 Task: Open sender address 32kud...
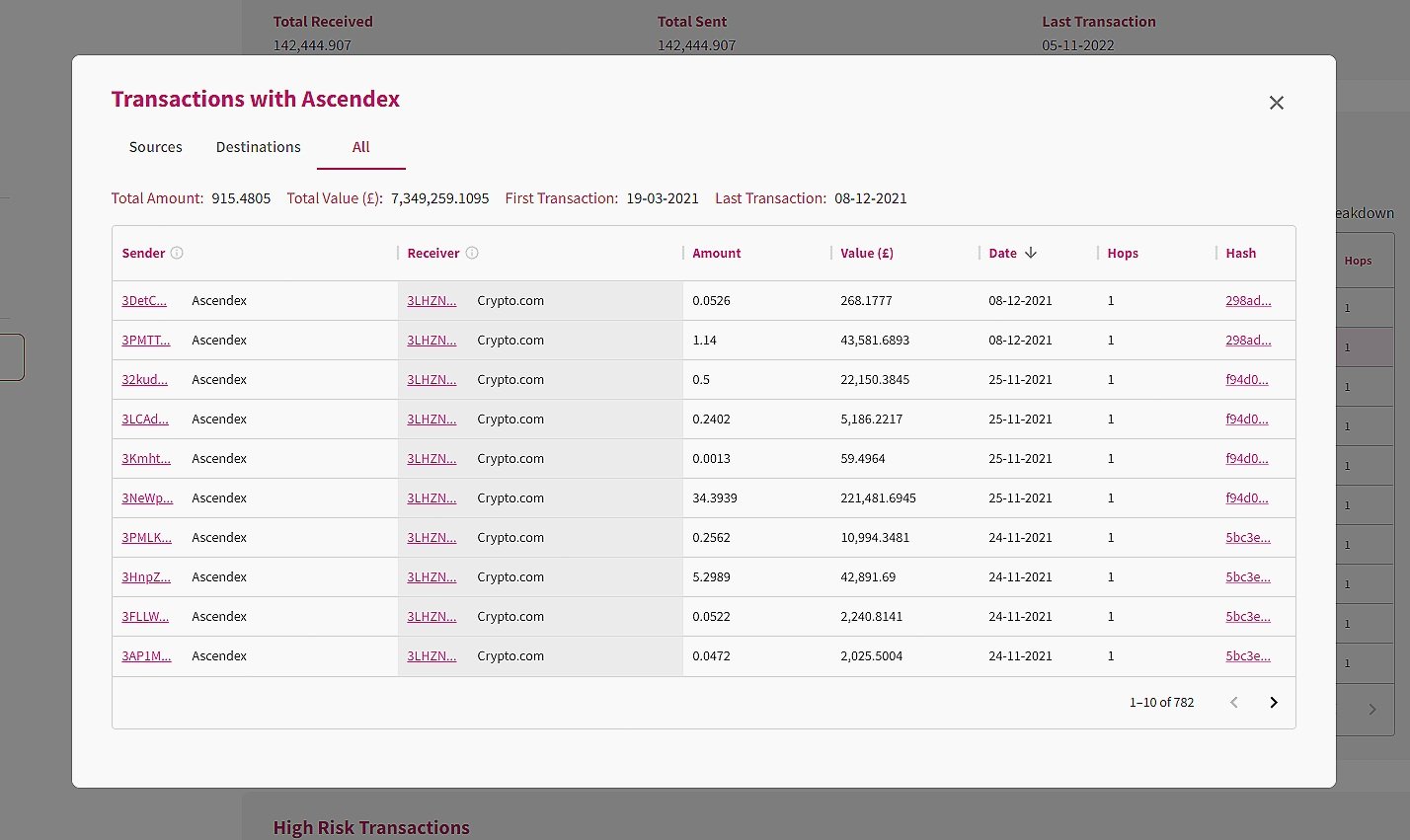point(145,380)
